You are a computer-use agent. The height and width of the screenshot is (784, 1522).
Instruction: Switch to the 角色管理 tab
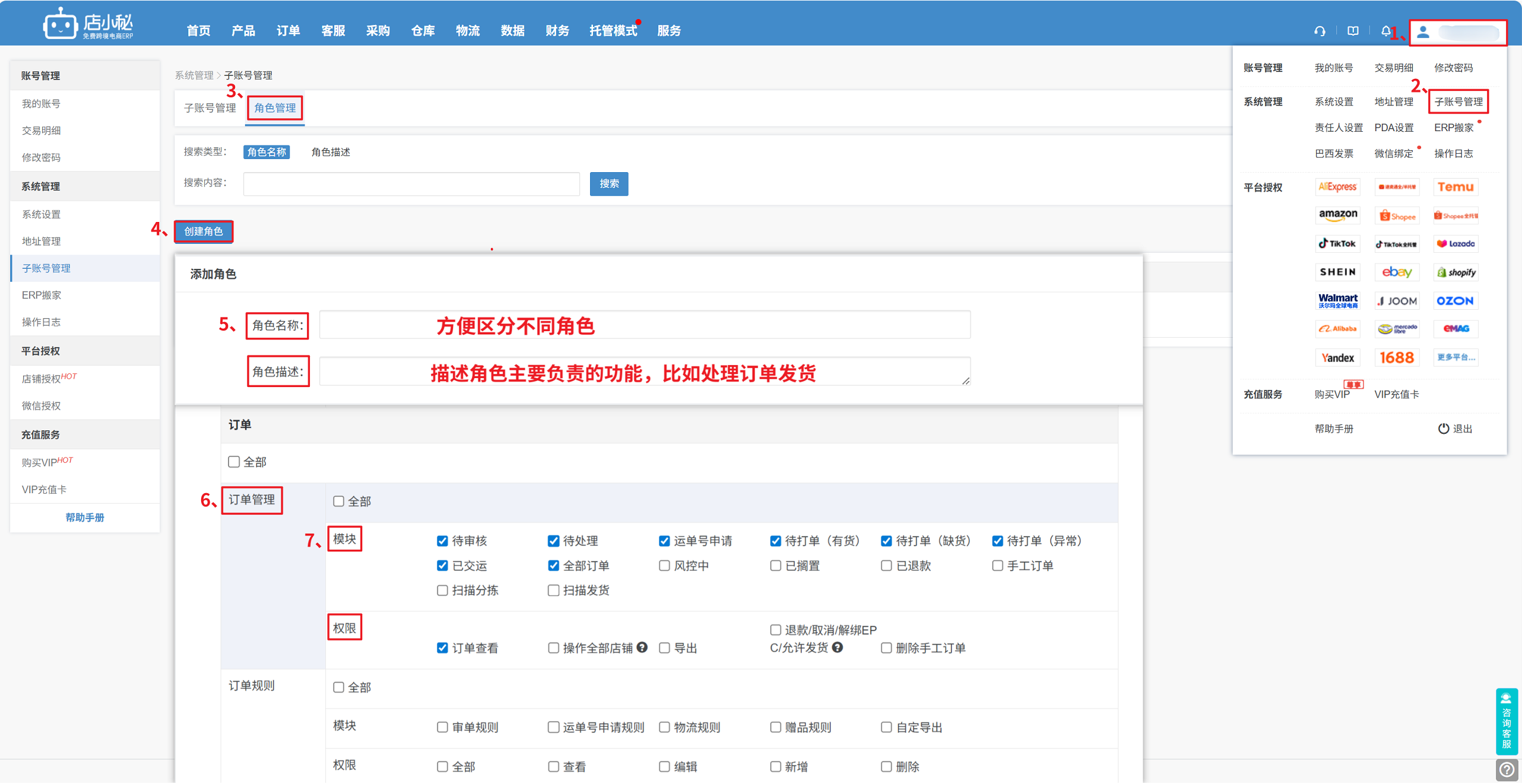point(275,108)
